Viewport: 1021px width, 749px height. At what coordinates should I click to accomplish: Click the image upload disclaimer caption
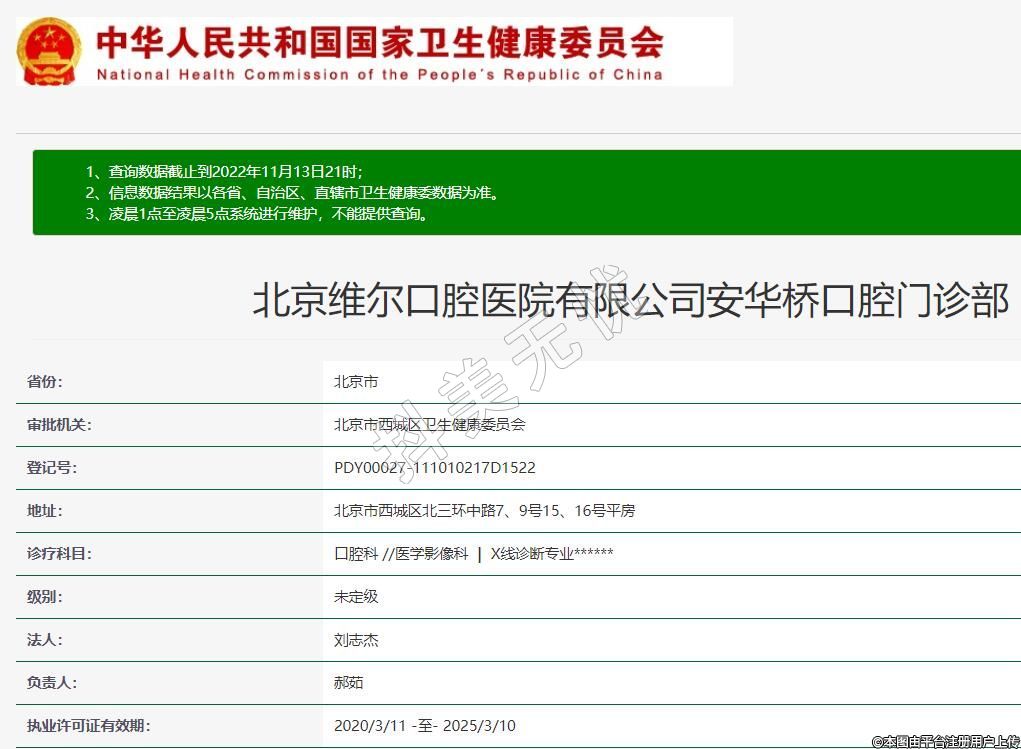pyautogui.click(x=945, y=741)
